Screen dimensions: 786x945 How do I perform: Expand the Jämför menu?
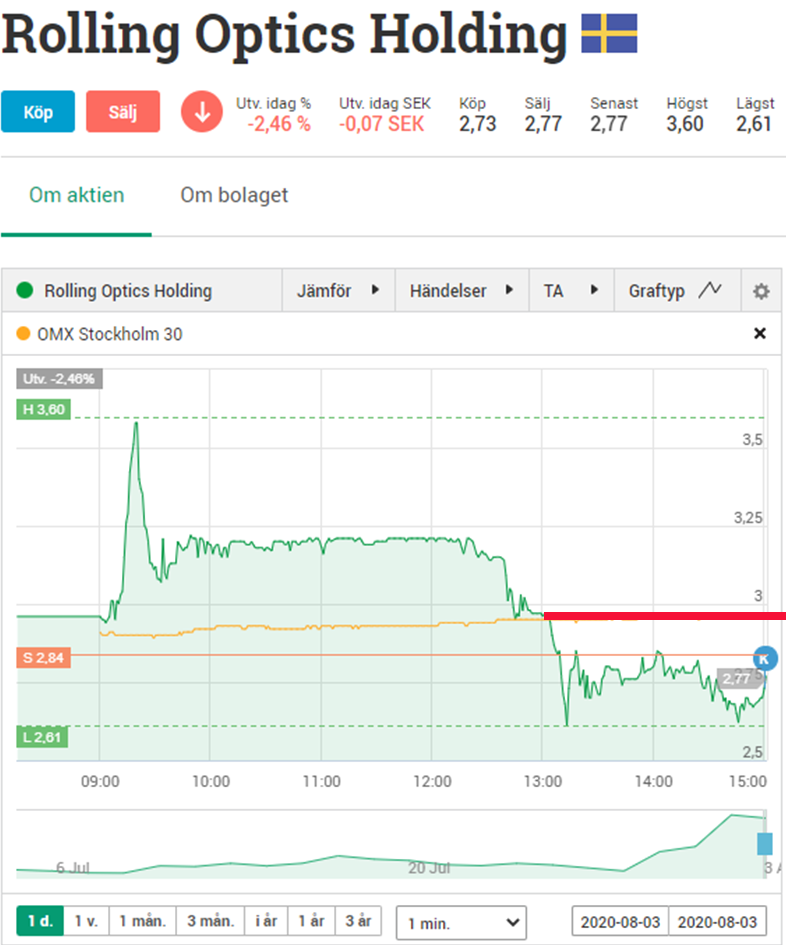coord(338,290)
